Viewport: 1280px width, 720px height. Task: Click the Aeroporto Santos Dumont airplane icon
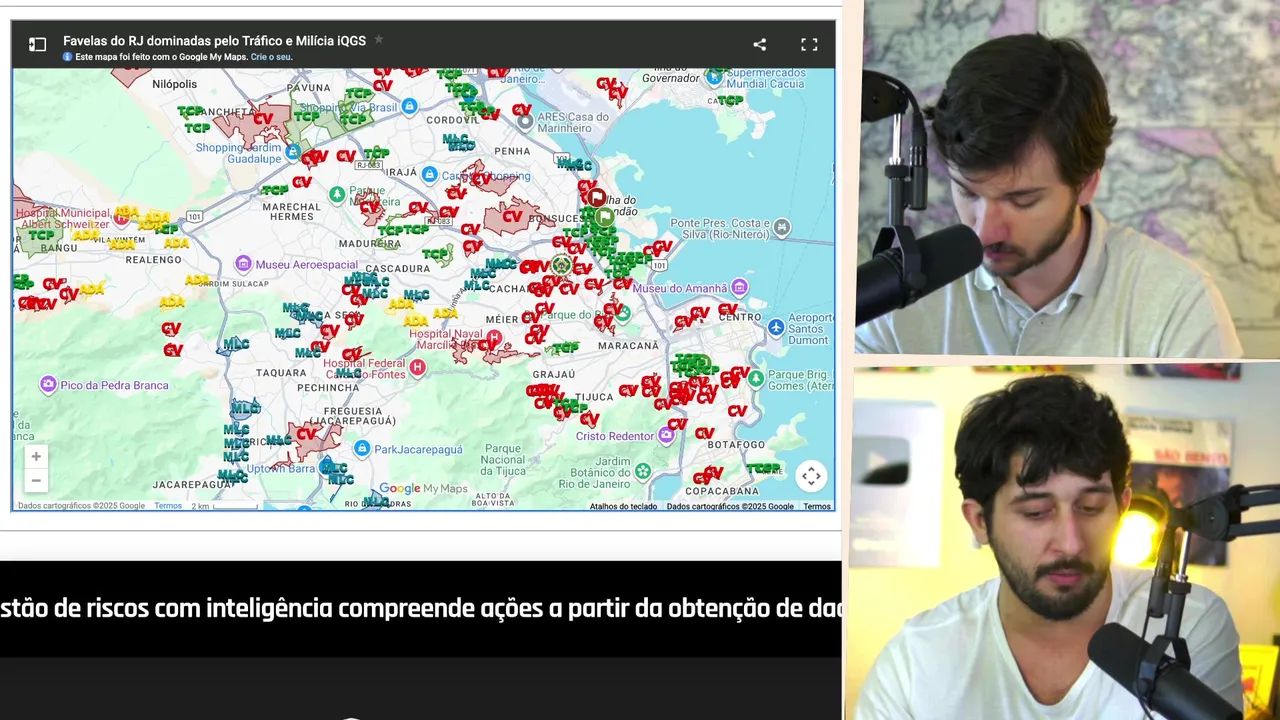pos(776,327)
